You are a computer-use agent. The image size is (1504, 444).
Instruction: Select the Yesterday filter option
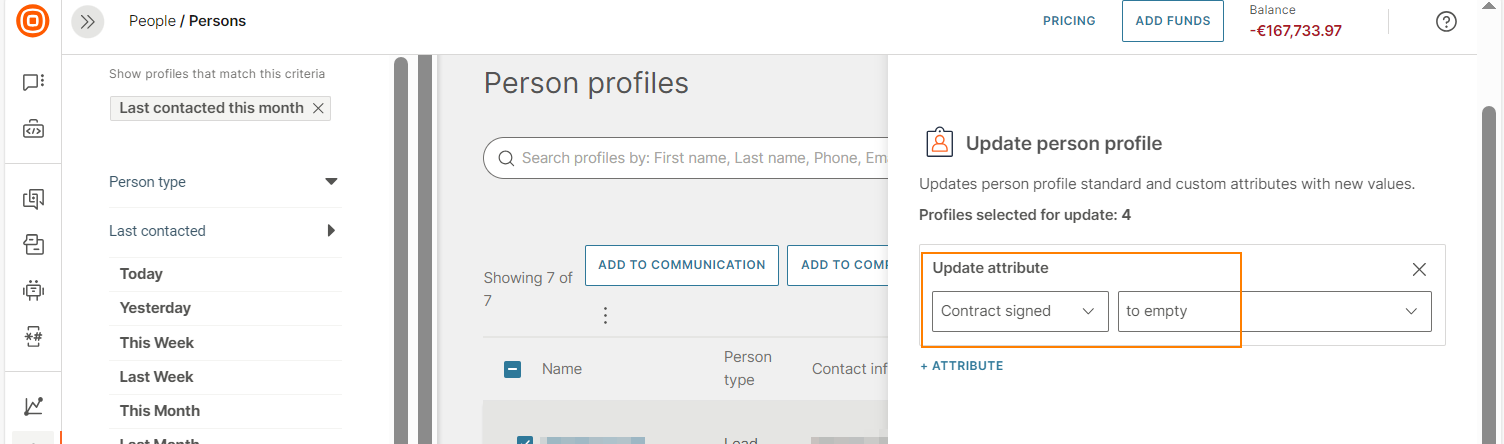pos(155,308)
